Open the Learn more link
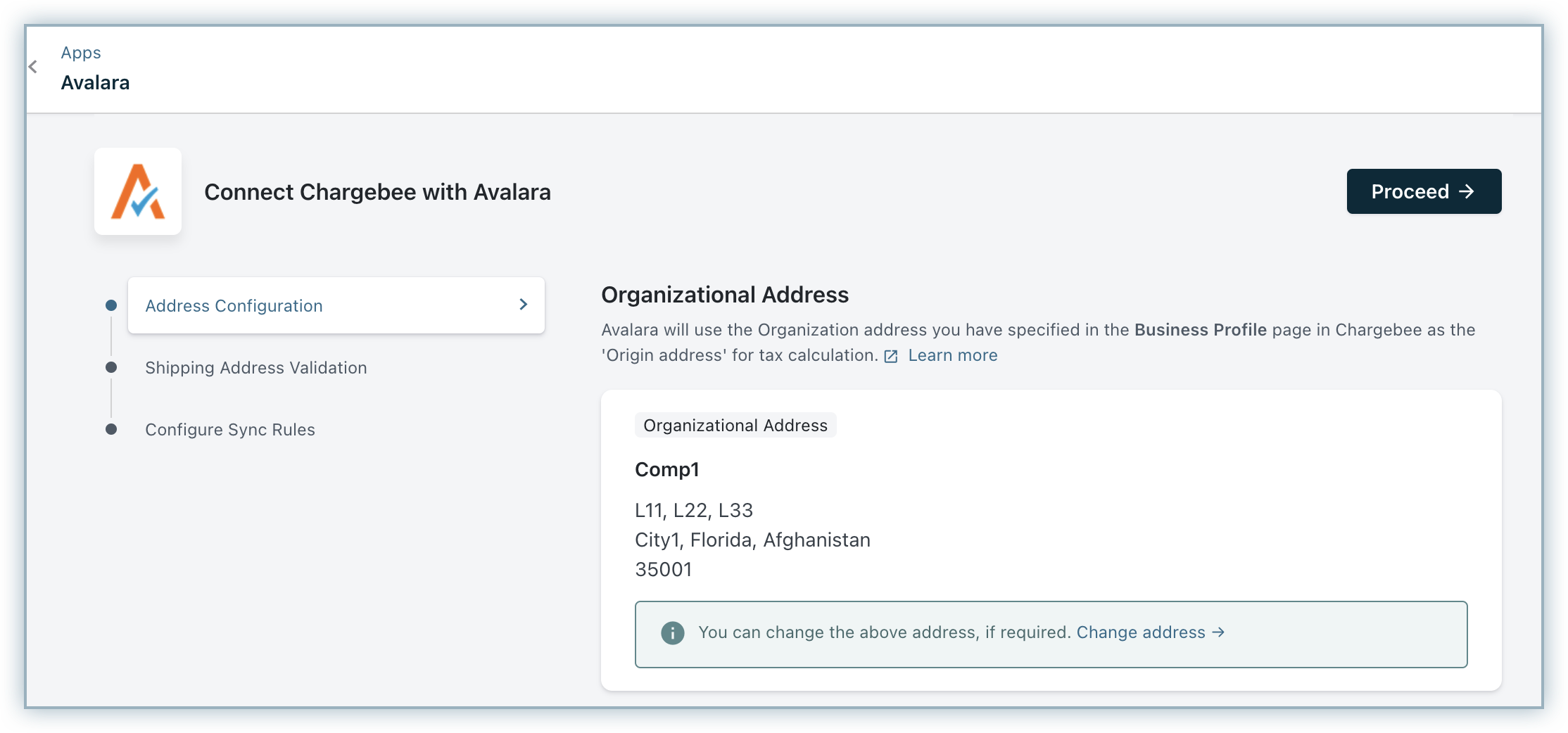Screen dimensions: 1568x733 tap(952, 355)
